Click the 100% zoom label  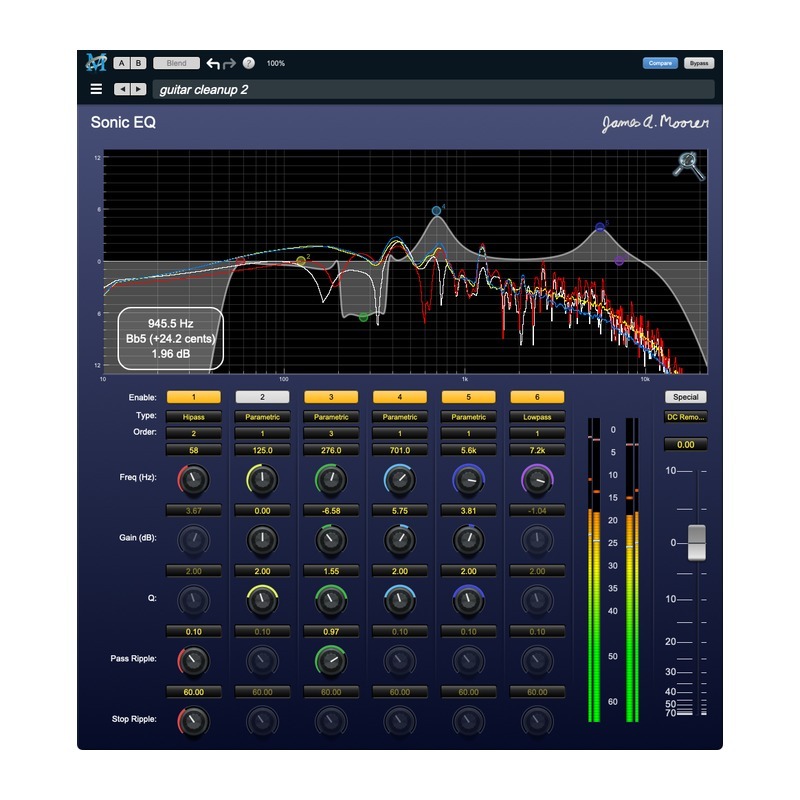click(x=276, y=63)
